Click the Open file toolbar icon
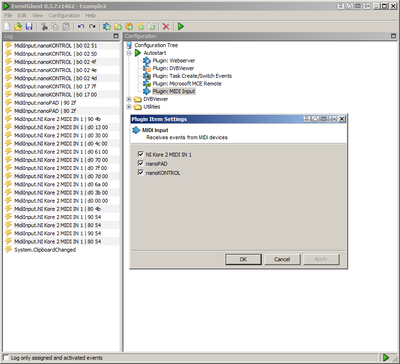The height and width of the screenshot is (364, 400). pos(18,26)
